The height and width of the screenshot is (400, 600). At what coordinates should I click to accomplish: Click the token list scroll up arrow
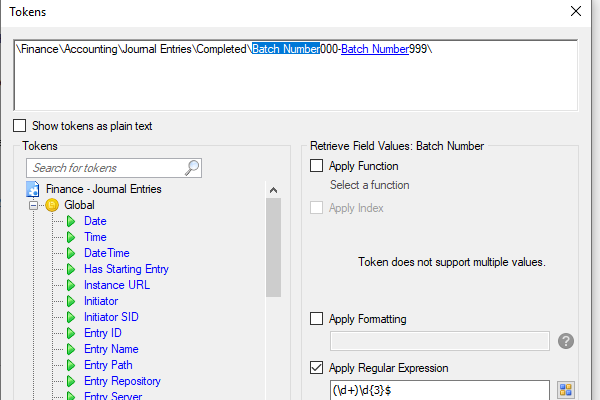pos(273,190)
